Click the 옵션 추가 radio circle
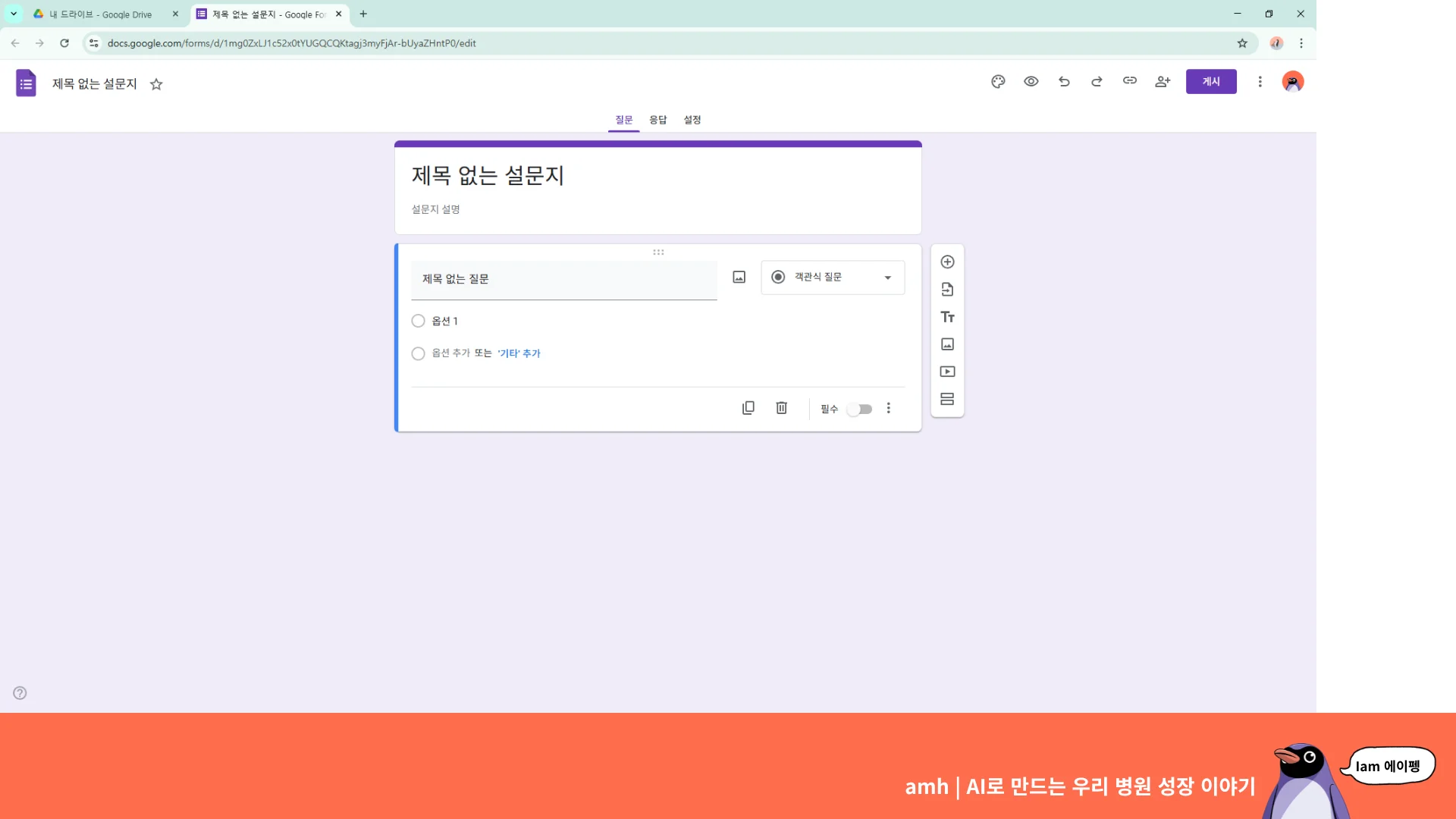Screen dimensions: 1456x819 pyautogui.click(x=418, y=353)
